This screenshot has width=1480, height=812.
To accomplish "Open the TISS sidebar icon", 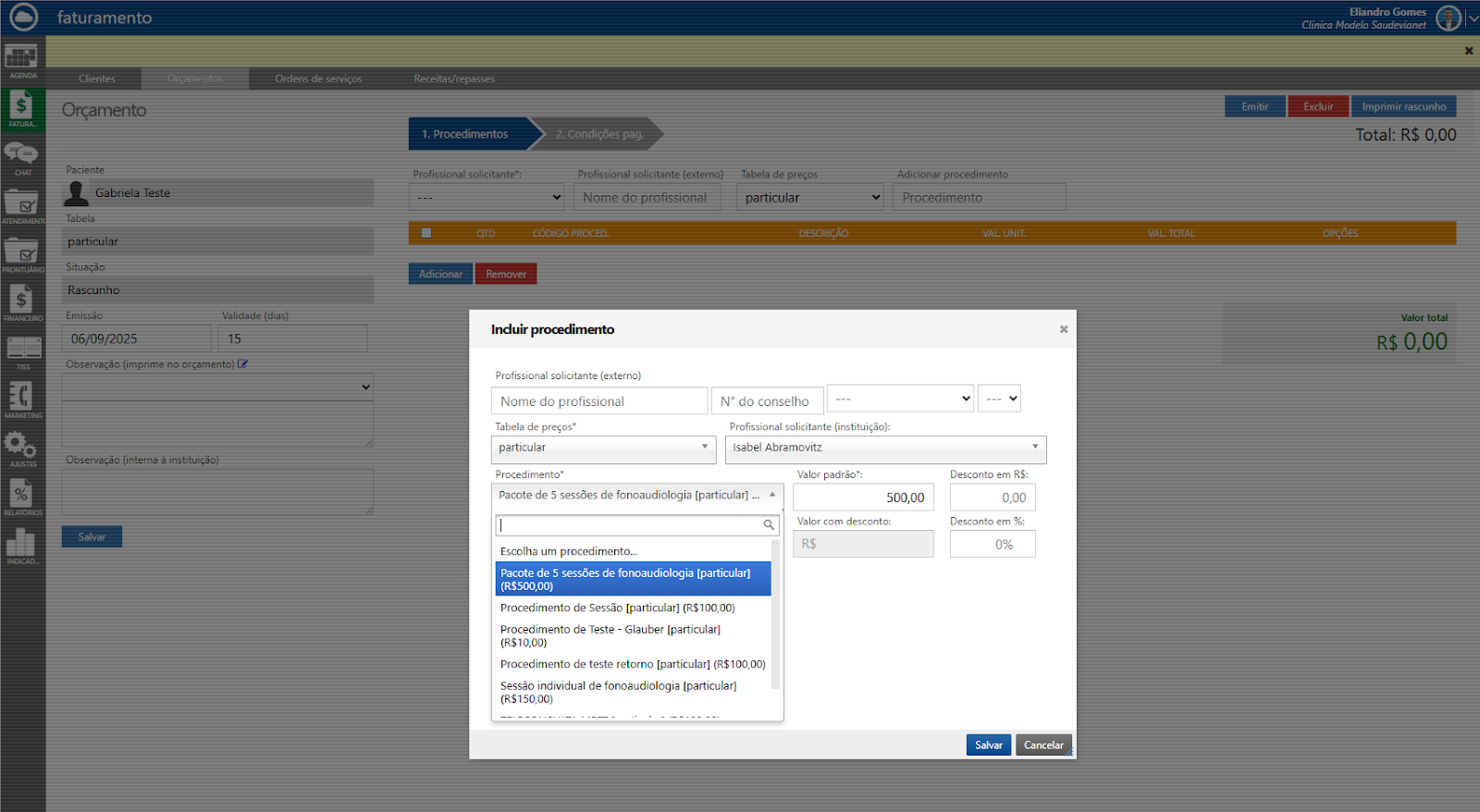I will coord(22,352).
